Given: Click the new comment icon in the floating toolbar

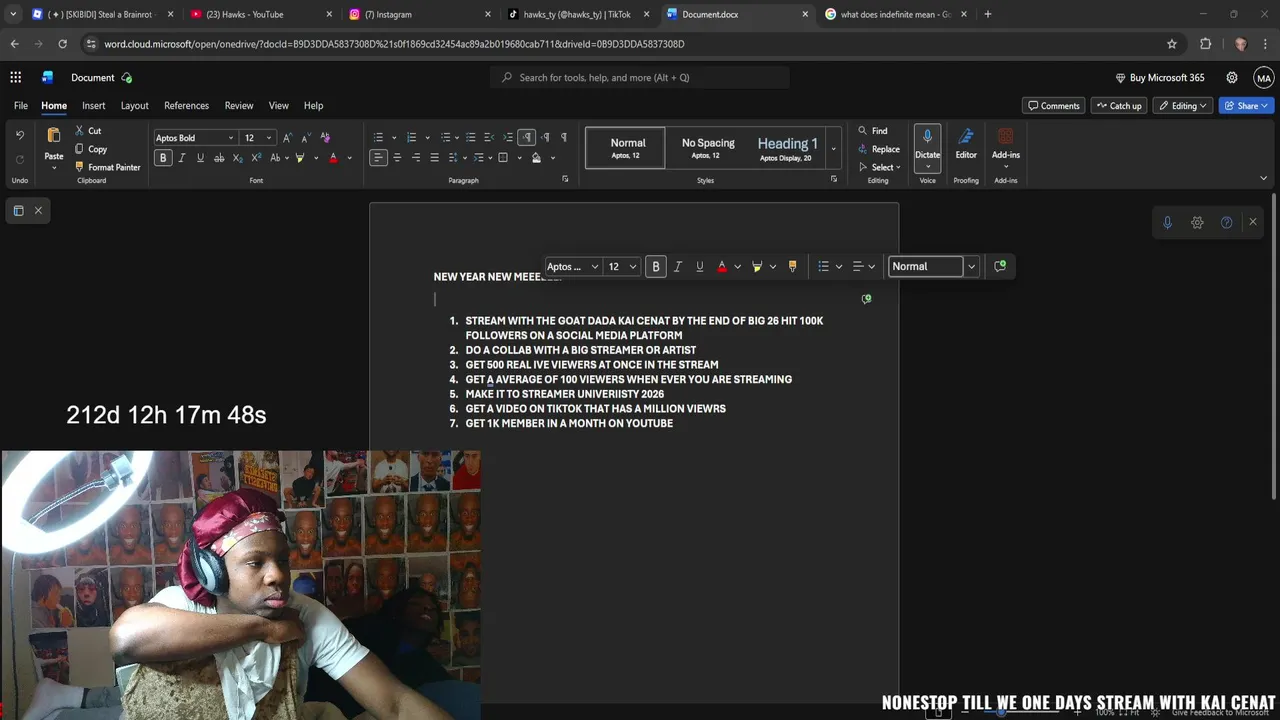Looking at the screenshot, I should [1000, 266].
